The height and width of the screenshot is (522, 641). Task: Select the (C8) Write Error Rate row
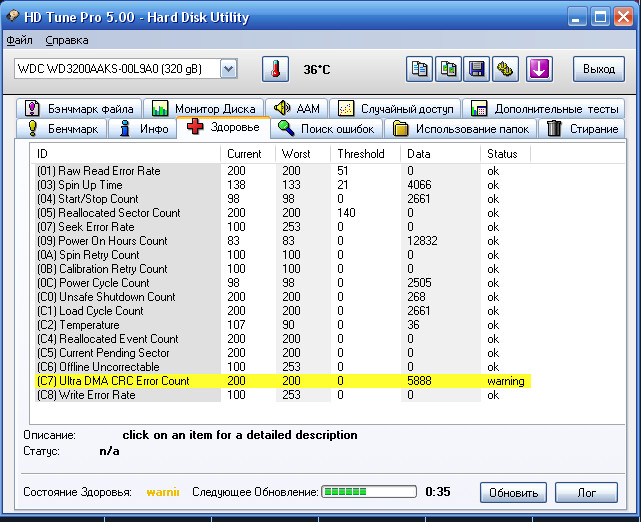coord(283,395)
